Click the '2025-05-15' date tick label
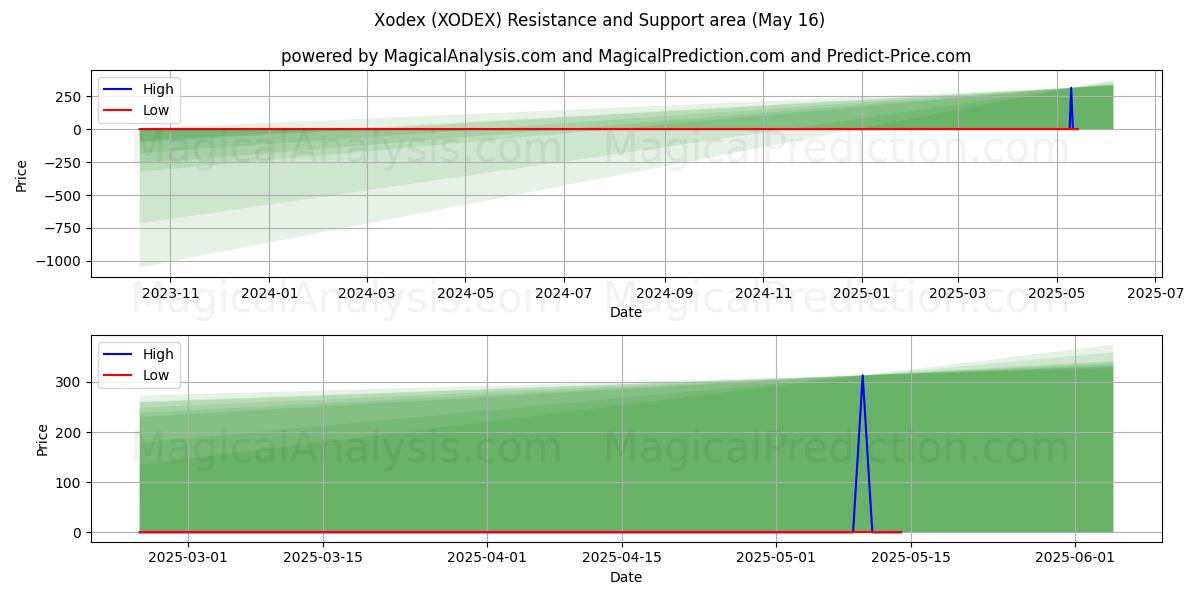The width and height of the screenshot is (1200, 600). click(911, 558)
